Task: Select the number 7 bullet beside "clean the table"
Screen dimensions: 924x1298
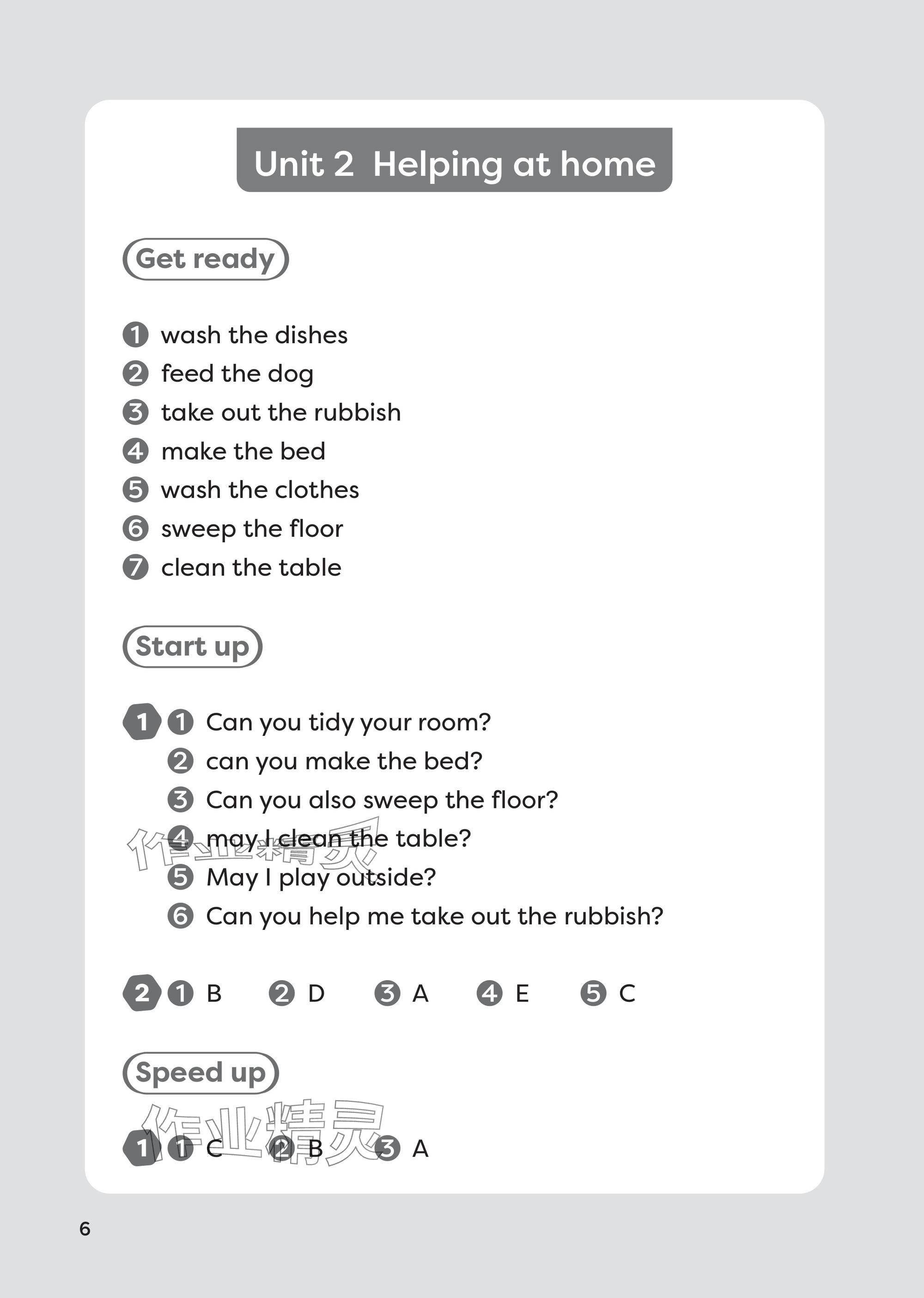Action: pyautogui.click(x=135, y=567)
